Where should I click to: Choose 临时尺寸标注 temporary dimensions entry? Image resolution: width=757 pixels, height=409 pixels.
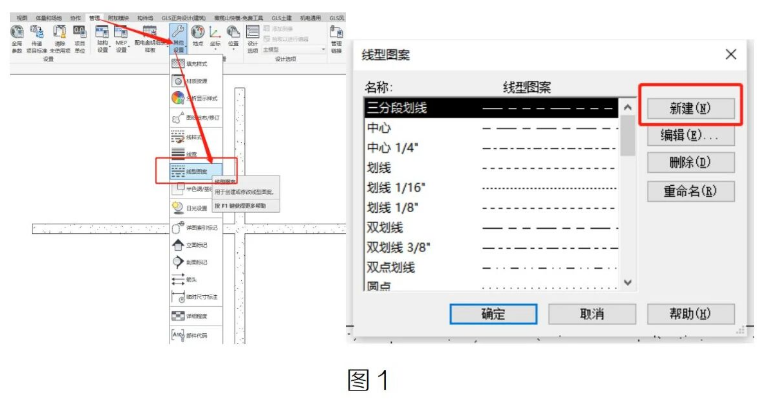(x=196, y=296)
